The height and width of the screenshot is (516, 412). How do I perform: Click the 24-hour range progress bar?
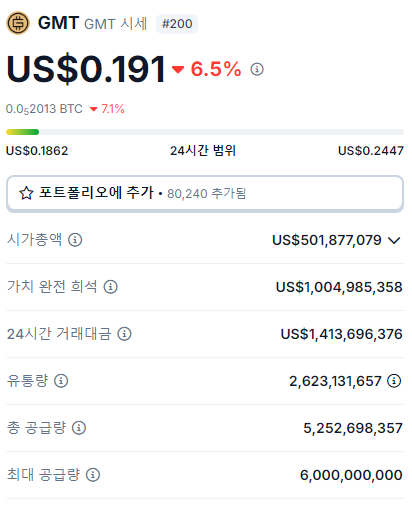tap(205, 132)
